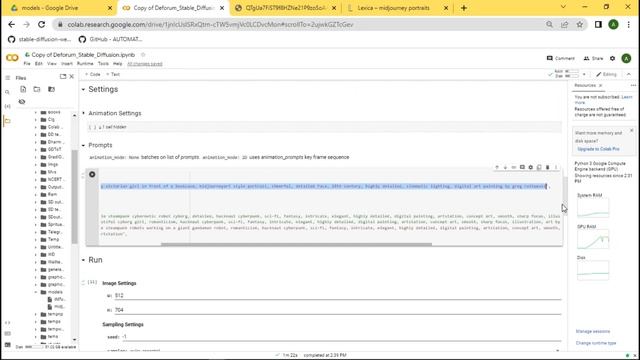Close the Files side panel
This screenshot has height=360, width=640.
coord(71,76)
